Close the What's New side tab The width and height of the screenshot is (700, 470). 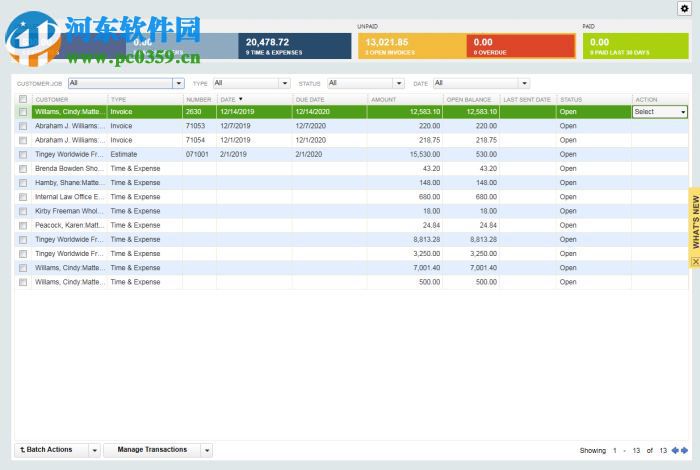[x=695, y=262]
